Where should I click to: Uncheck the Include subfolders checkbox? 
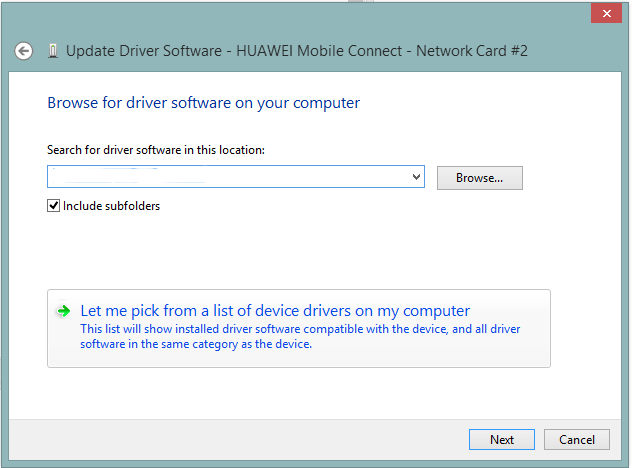point(54,206)
